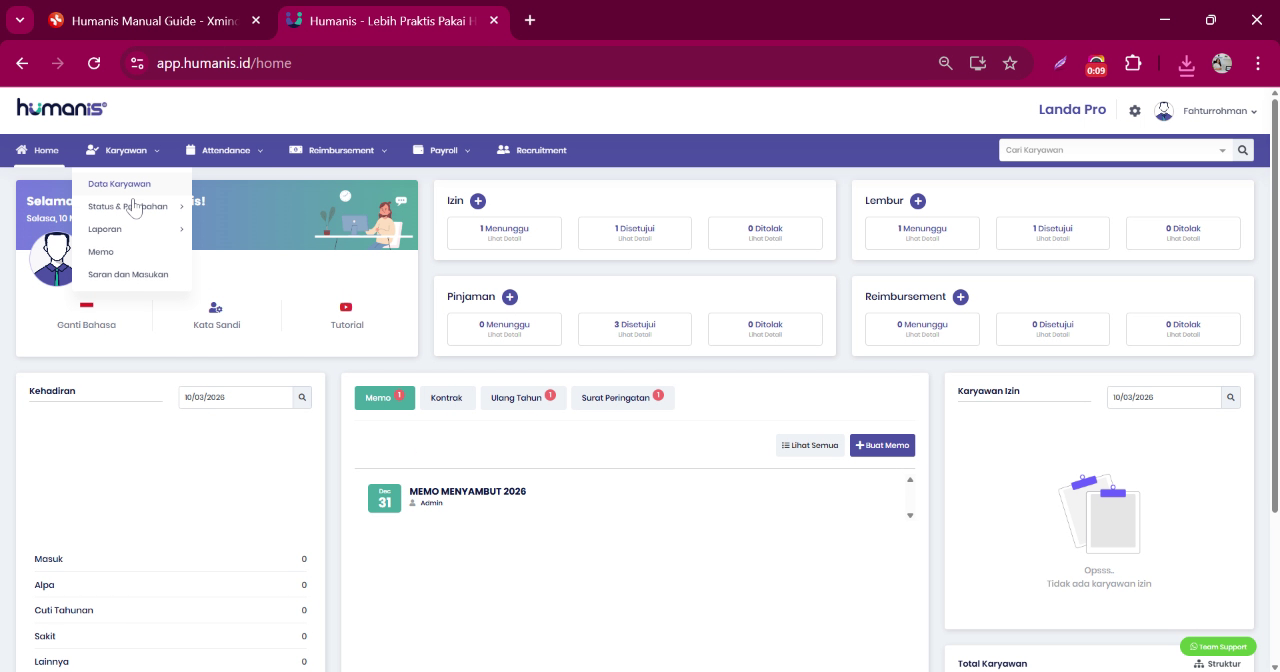Click the Struktur link
1280x672 pixels.
[1217, 664]
